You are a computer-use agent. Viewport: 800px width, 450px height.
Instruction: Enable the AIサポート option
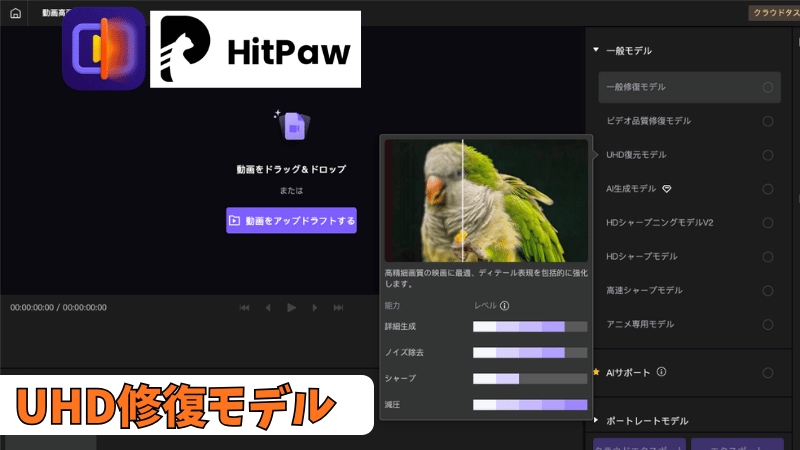767,373
